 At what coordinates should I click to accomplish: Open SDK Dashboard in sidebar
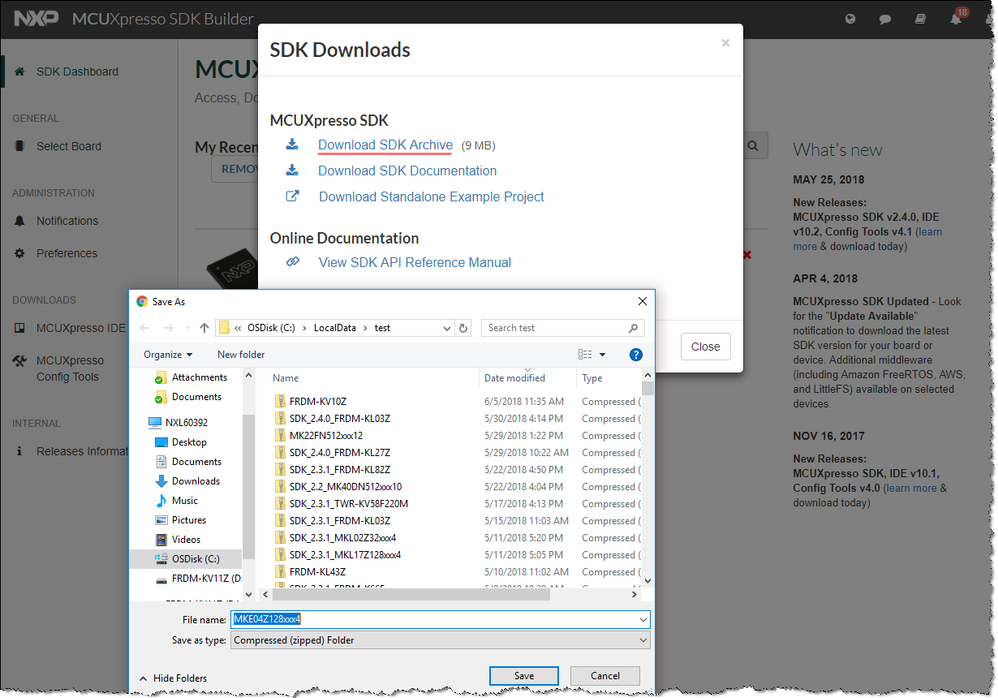pyautogui.click(x=77, y=71)
